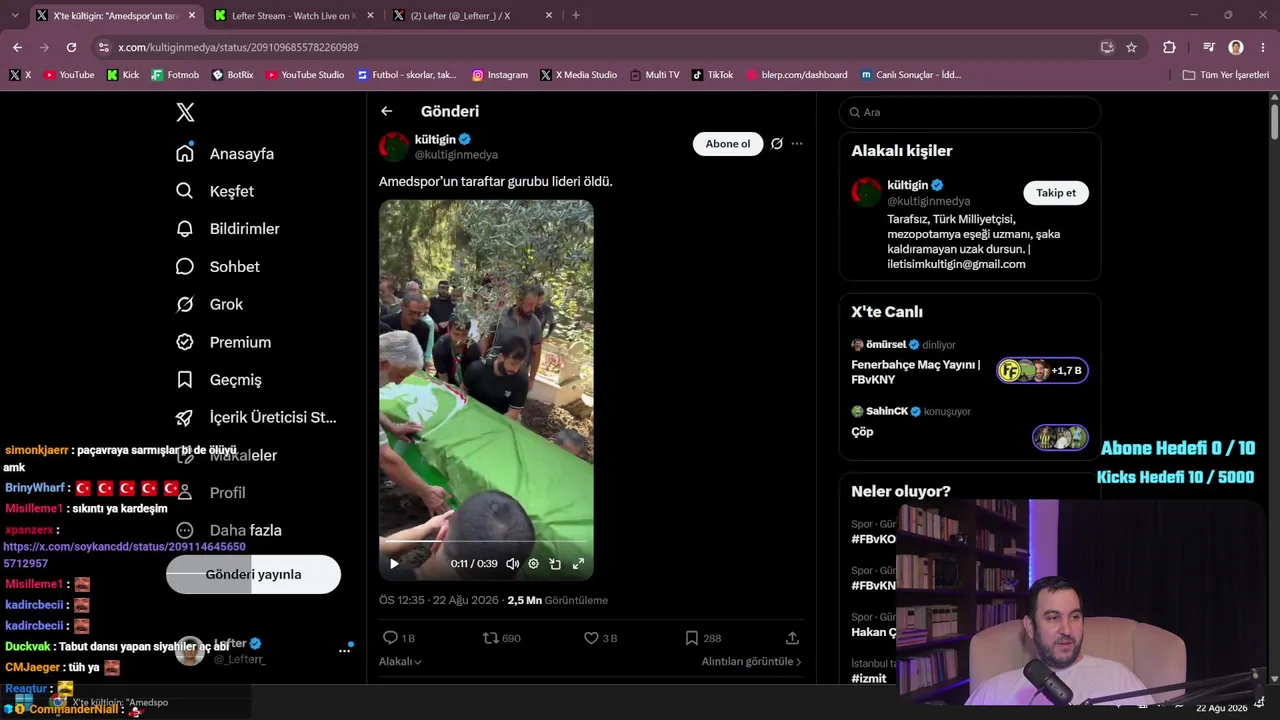Open video settings gear icon

tap(534, 564)
